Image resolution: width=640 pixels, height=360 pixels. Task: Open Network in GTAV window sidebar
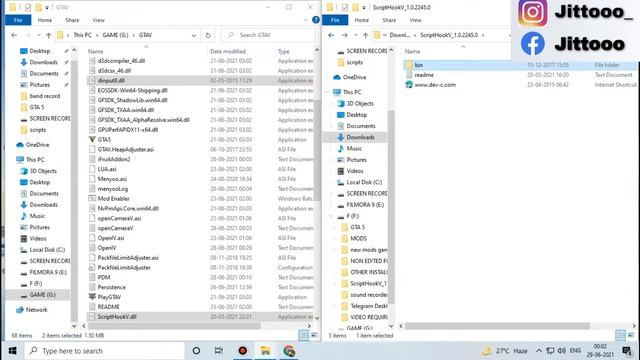[36, 310]
